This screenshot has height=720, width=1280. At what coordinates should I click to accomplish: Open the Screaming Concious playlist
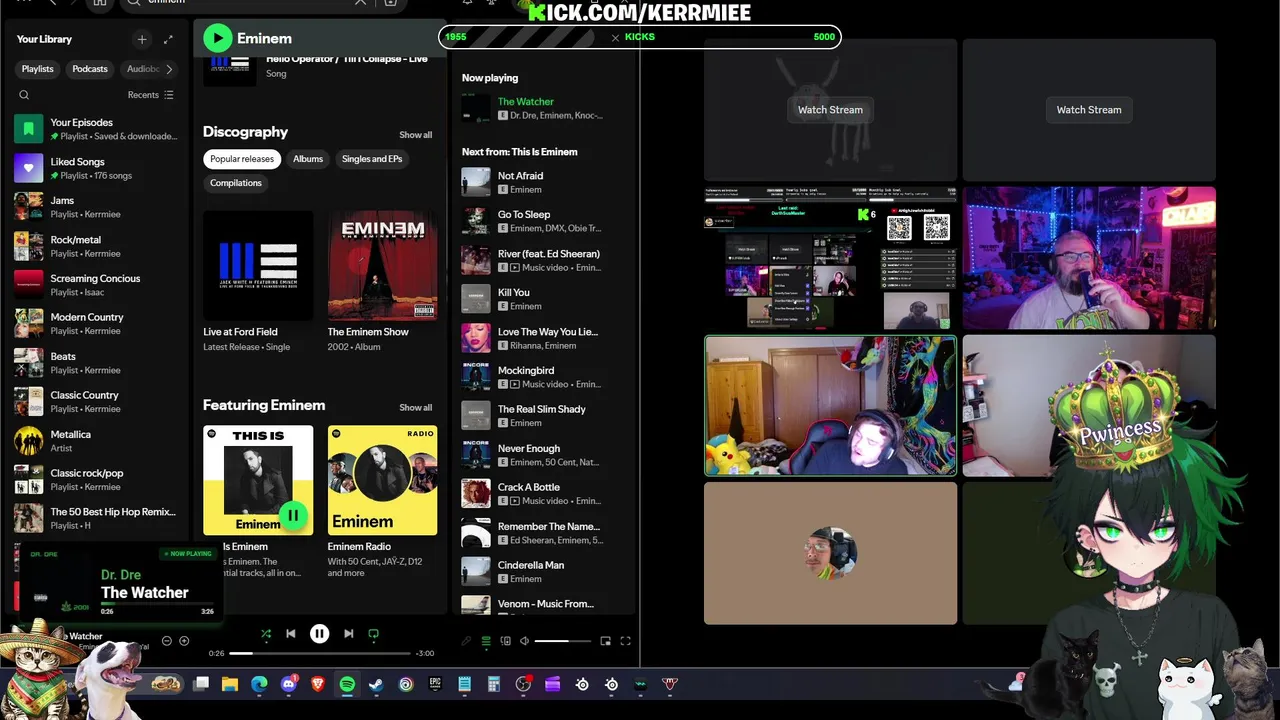98,285
